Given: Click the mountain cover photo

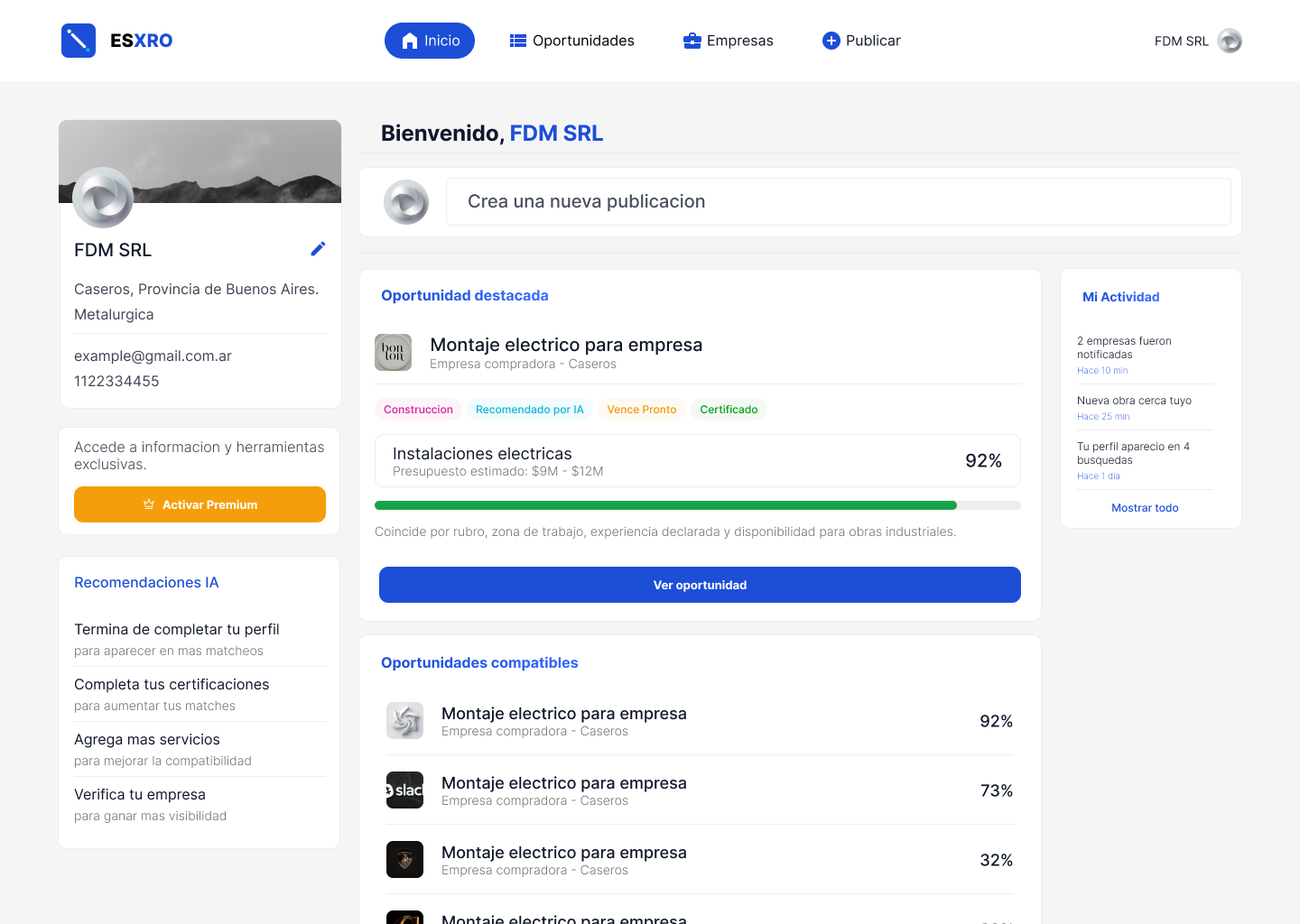Looking at the screenshot, I should (x=200, y=162).
